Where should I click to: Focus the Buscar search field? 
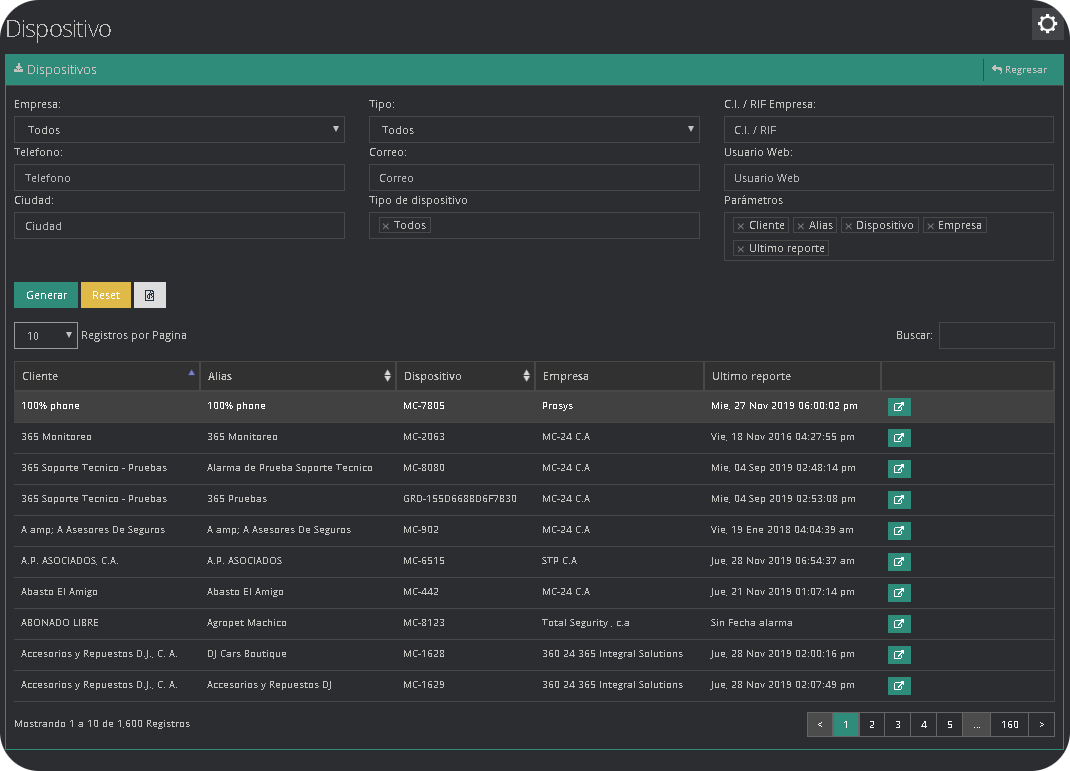pos(996,336)
